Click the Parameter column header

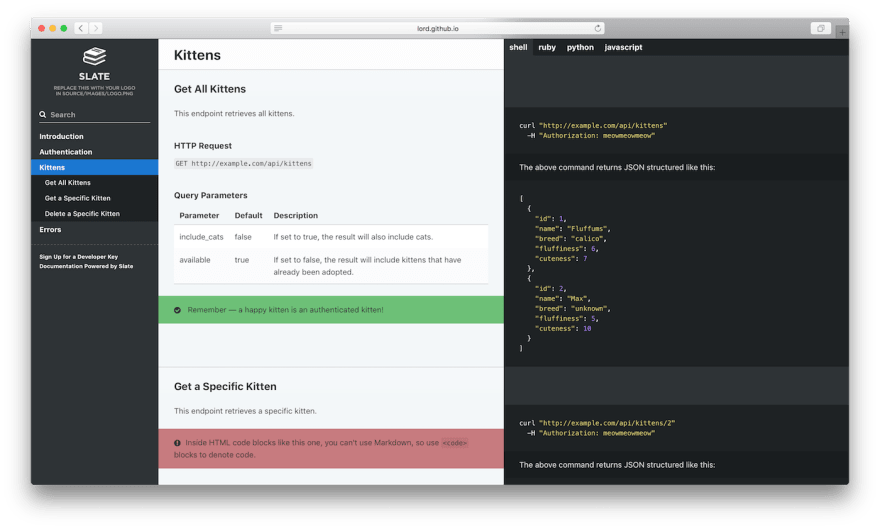pos(199,215)
